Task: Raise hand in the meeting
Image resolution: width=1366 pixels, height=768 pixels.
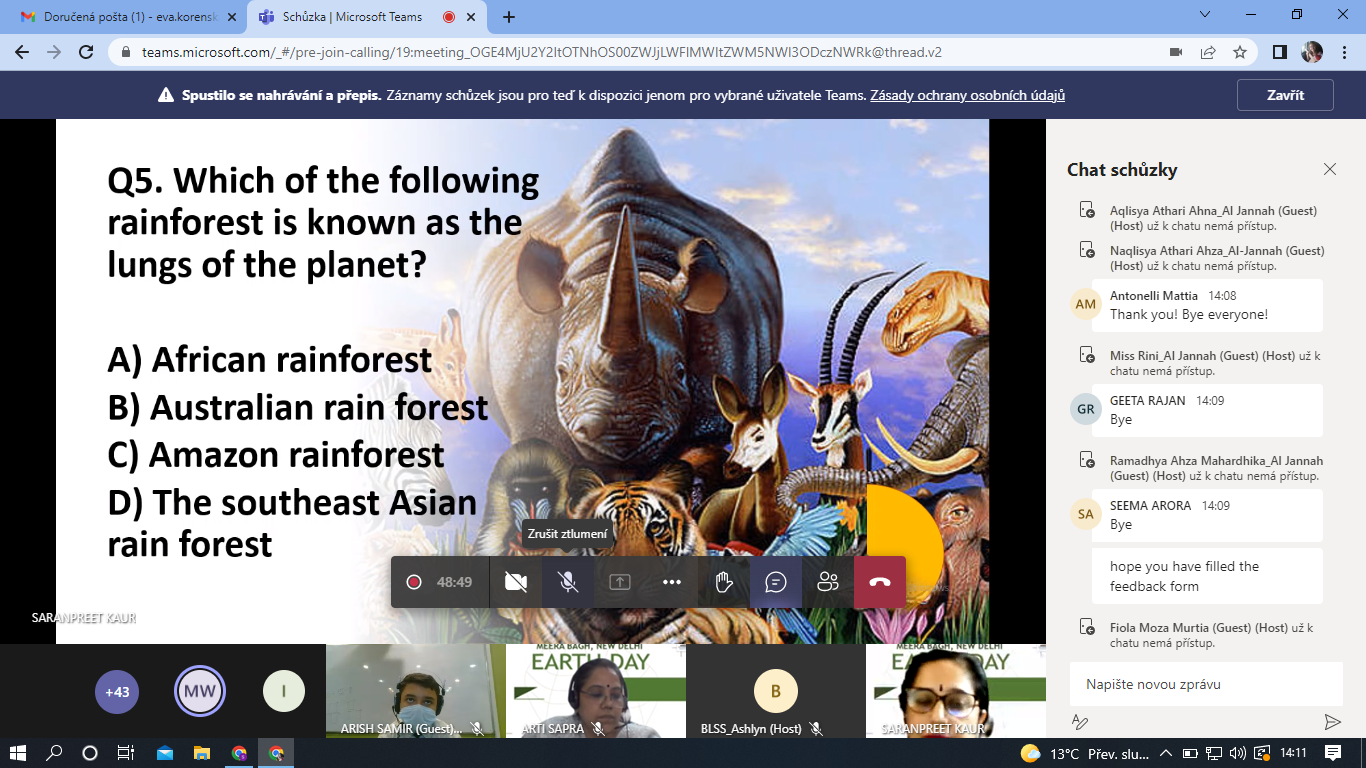Action: tap(724, 582)
